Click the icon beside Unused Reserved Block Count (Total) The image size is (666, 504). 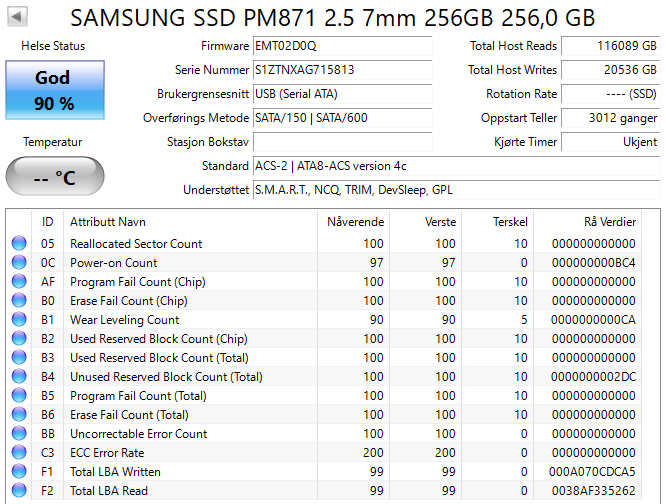(19, 377)
